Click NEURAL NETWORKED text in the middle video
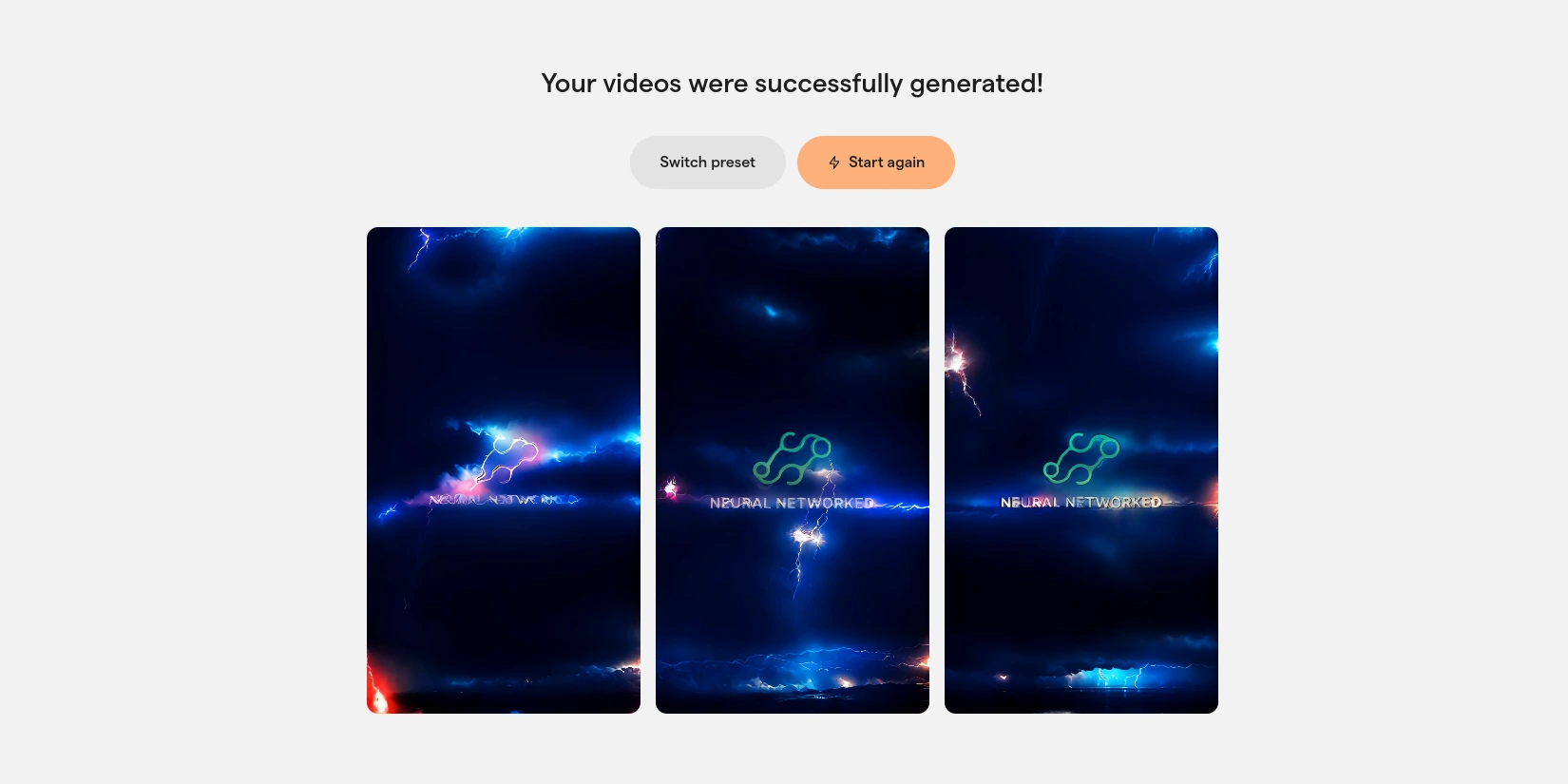This screenshot has width=1568, height=784. [792, 503]
